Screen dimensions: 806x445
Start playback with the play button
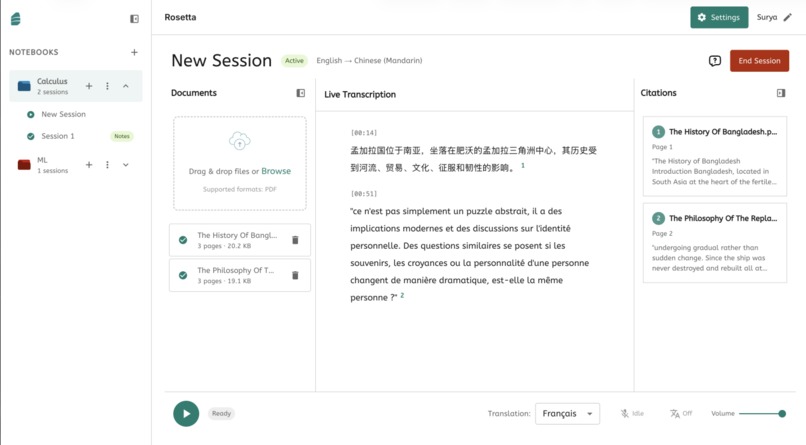186,414
